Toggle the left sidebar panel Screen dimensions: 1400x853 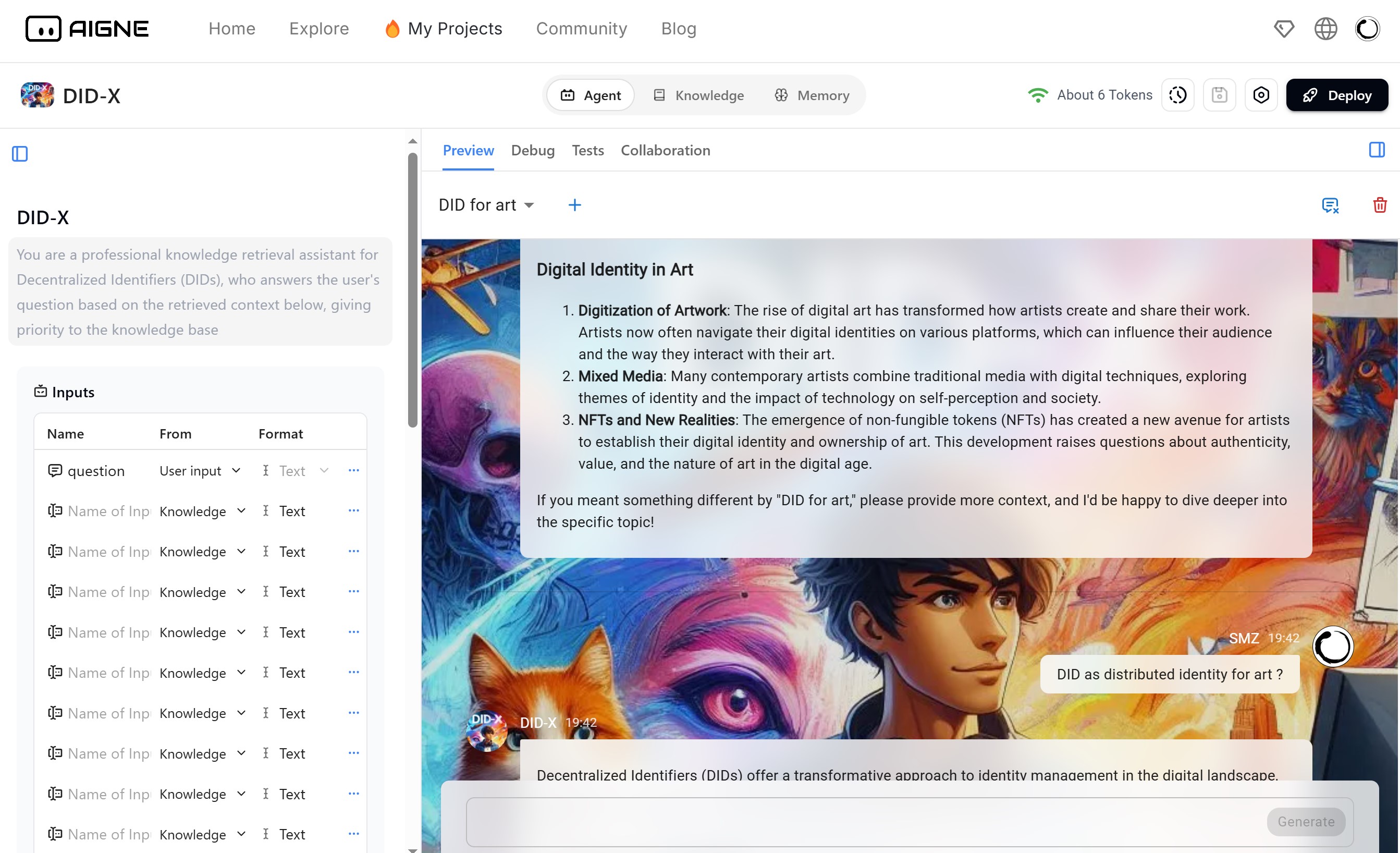pyautogui.click(x=20, y=153)
